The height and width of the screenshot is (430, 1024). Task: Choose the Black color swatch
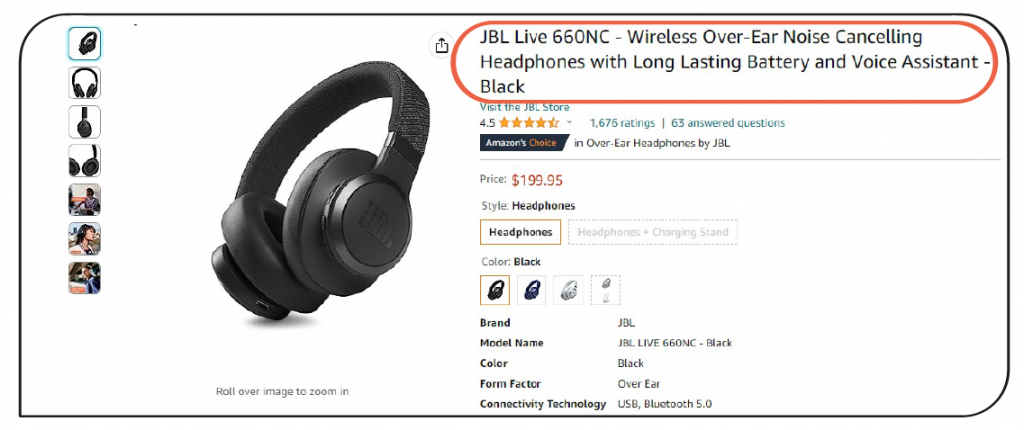[495, 289]
